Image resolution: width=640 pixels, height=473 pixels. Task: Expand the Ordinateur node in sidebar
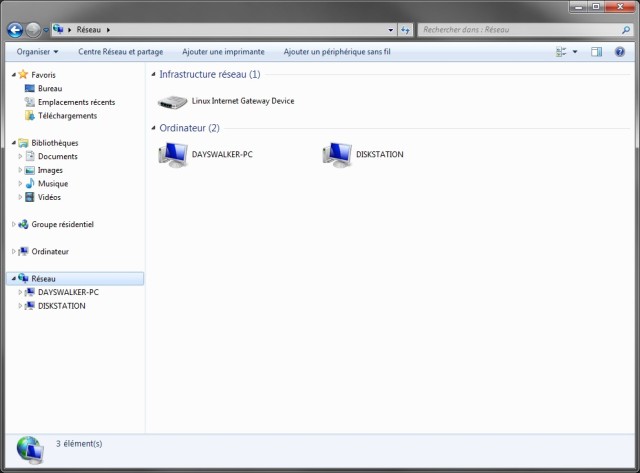tap(13, 251)
